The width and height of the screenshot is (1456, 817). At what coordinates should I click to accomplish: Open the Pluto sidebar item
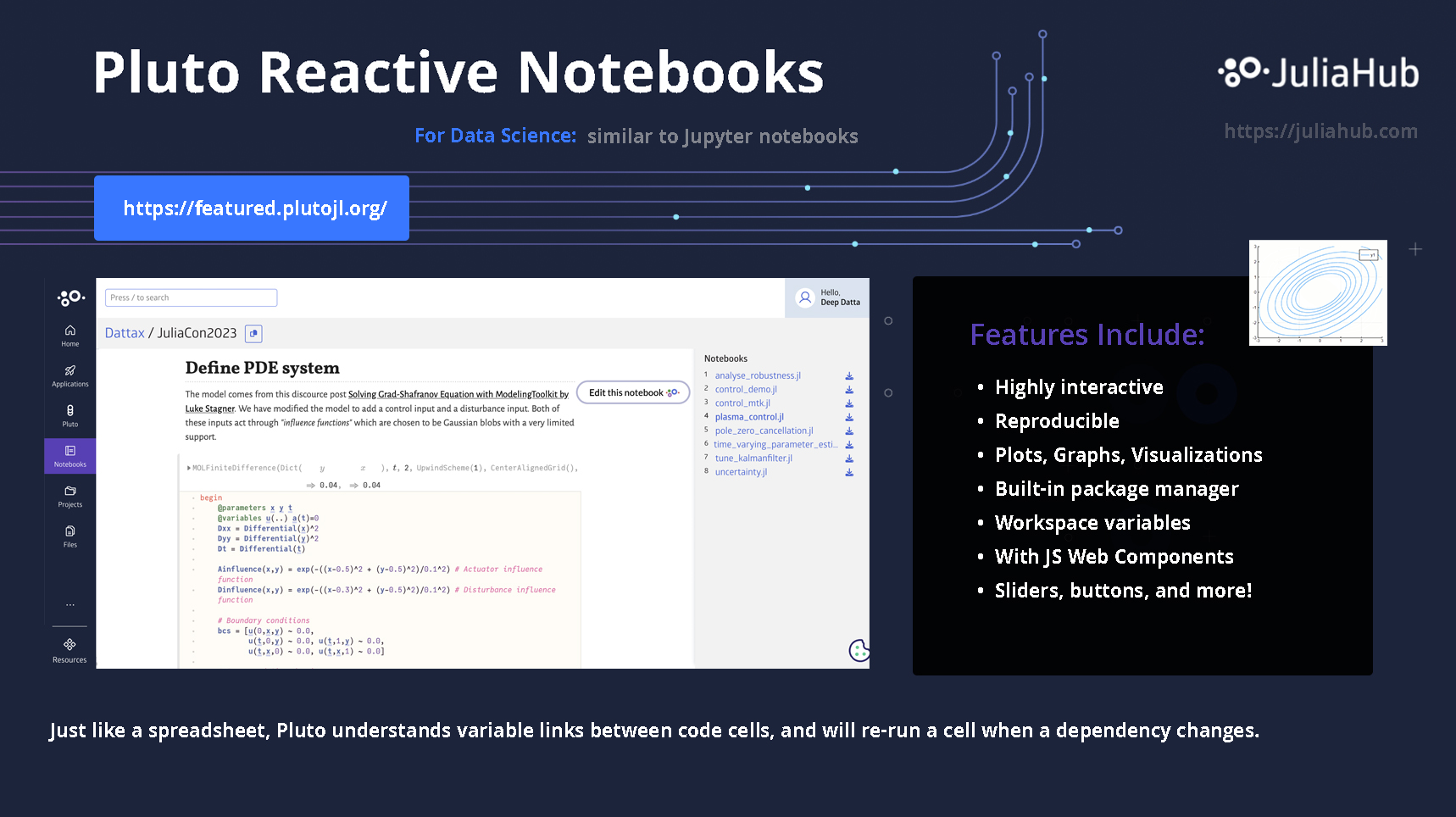point(70,415)
